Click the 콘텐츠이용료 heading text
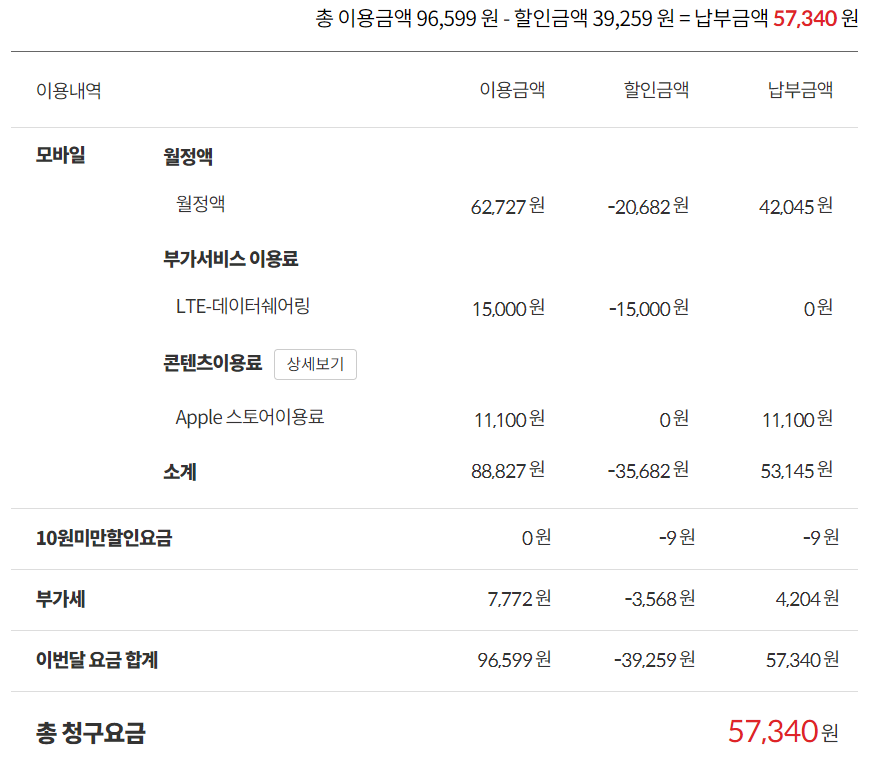Screen dimensions: 874x773 [212, 363]
